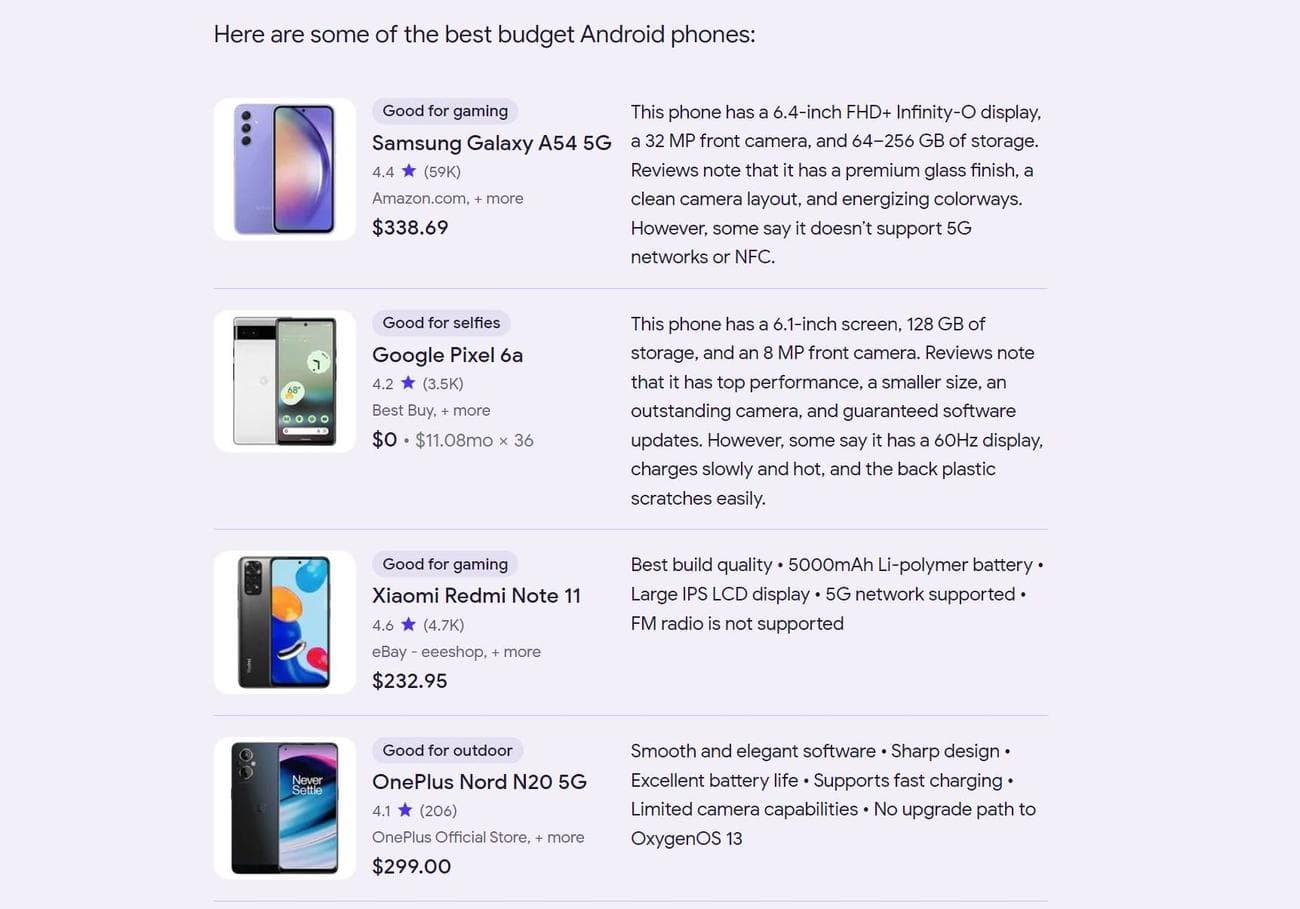Click the Good for outdoor tag
Image resolution: width=1300 pixels, height=909 pixels.
coord(447,750)
